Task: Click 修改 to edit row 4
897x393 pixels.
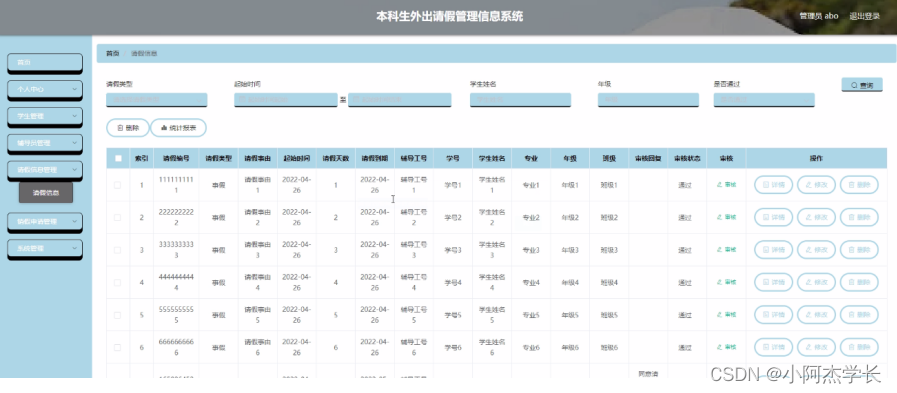Action: click(x=816, y=283)
